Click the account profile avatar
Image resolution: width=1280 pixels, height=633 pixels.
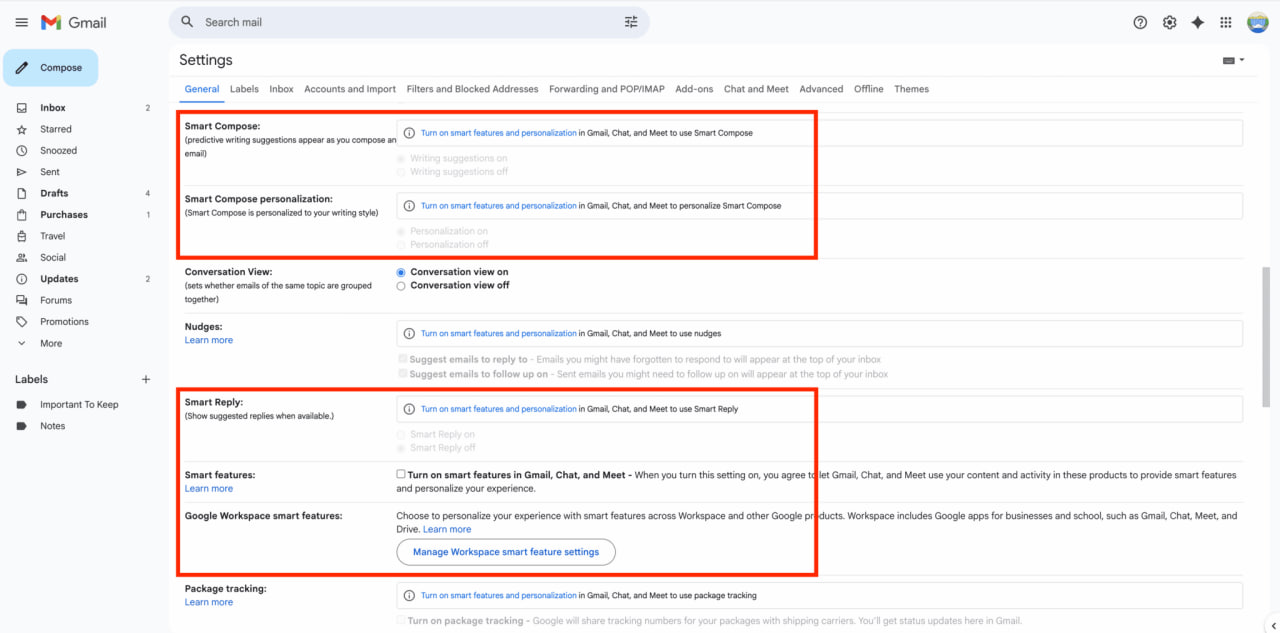pyautogui.click(x=1257, y=23)
